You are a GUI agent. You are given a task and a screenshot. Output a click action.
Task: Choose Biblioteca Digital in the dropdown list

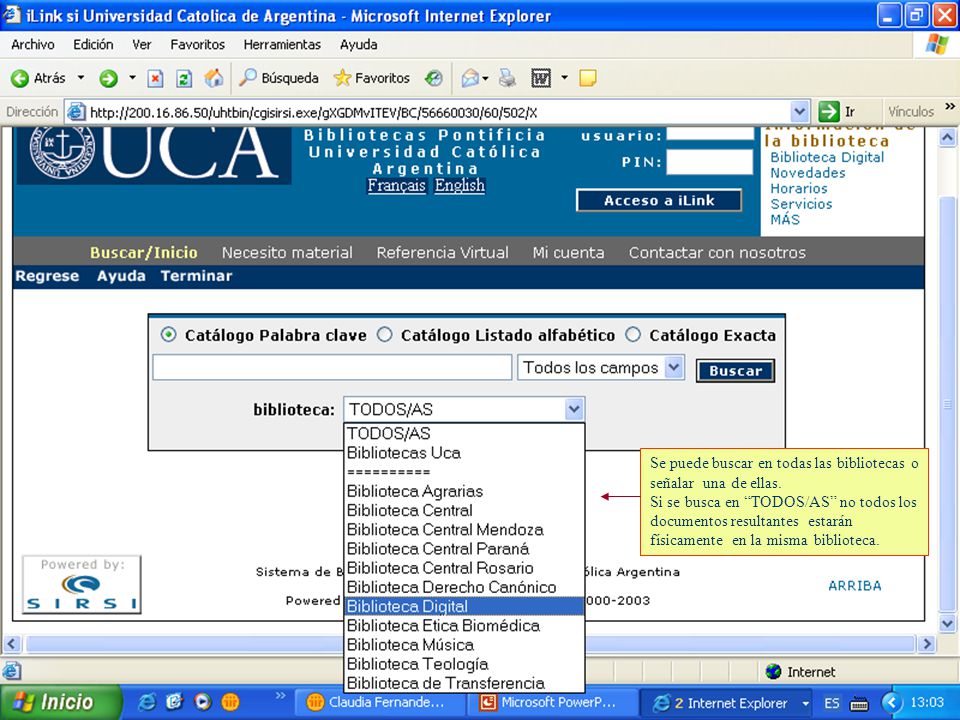tap(464, 606)
